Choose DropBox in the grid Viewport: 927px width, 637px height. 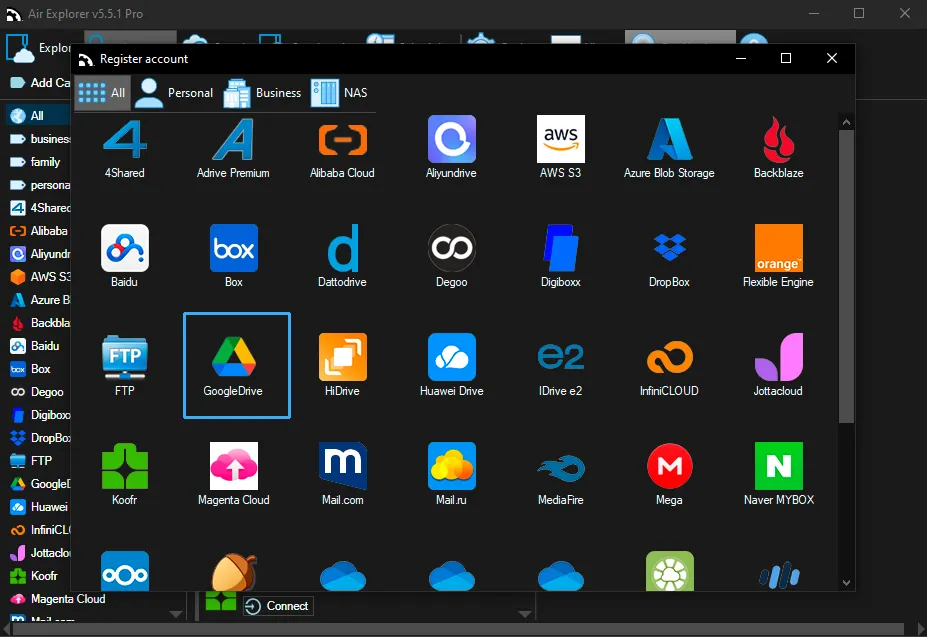[669, 248]
